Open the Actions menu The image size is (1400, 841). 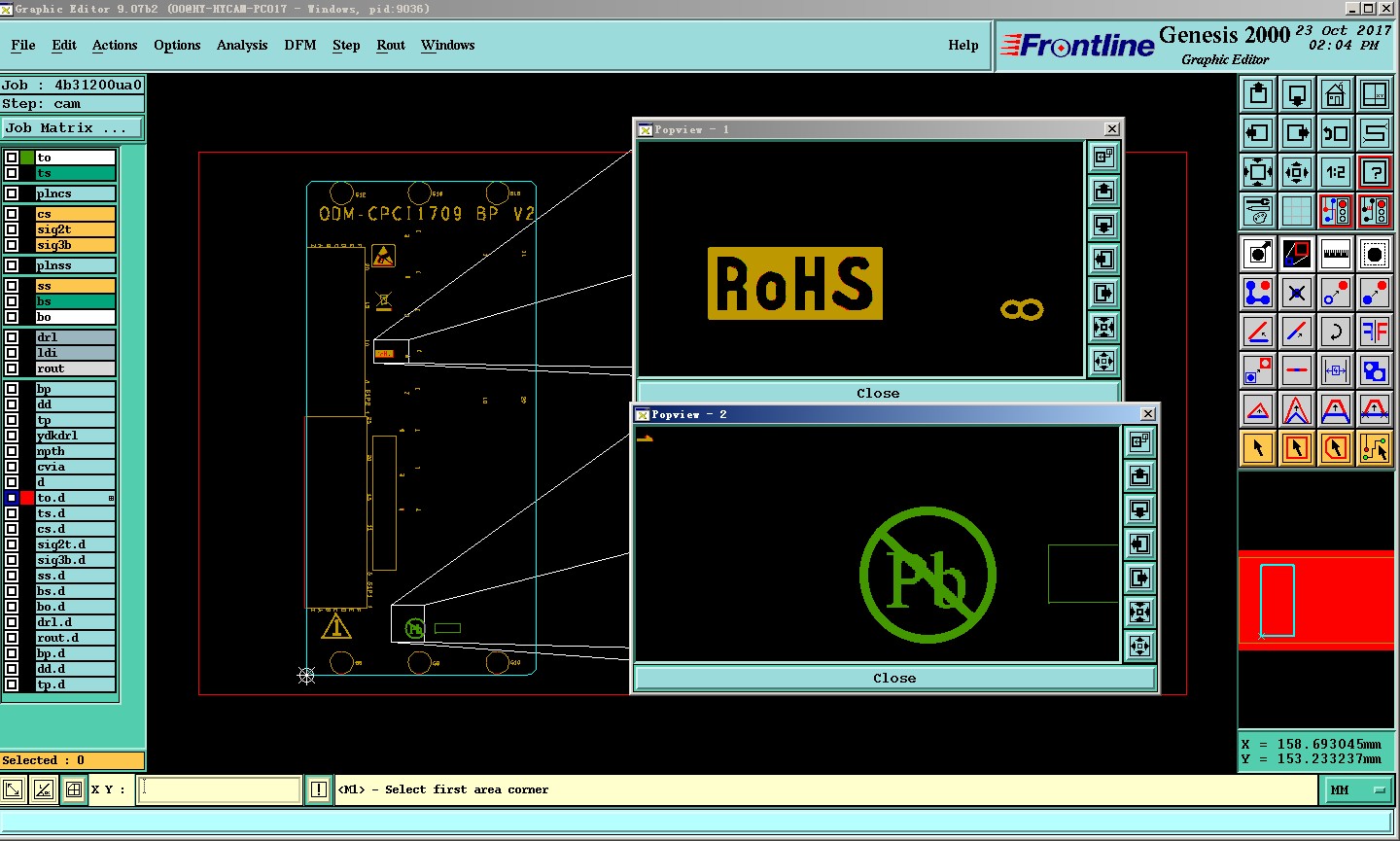tap(115, 45)
